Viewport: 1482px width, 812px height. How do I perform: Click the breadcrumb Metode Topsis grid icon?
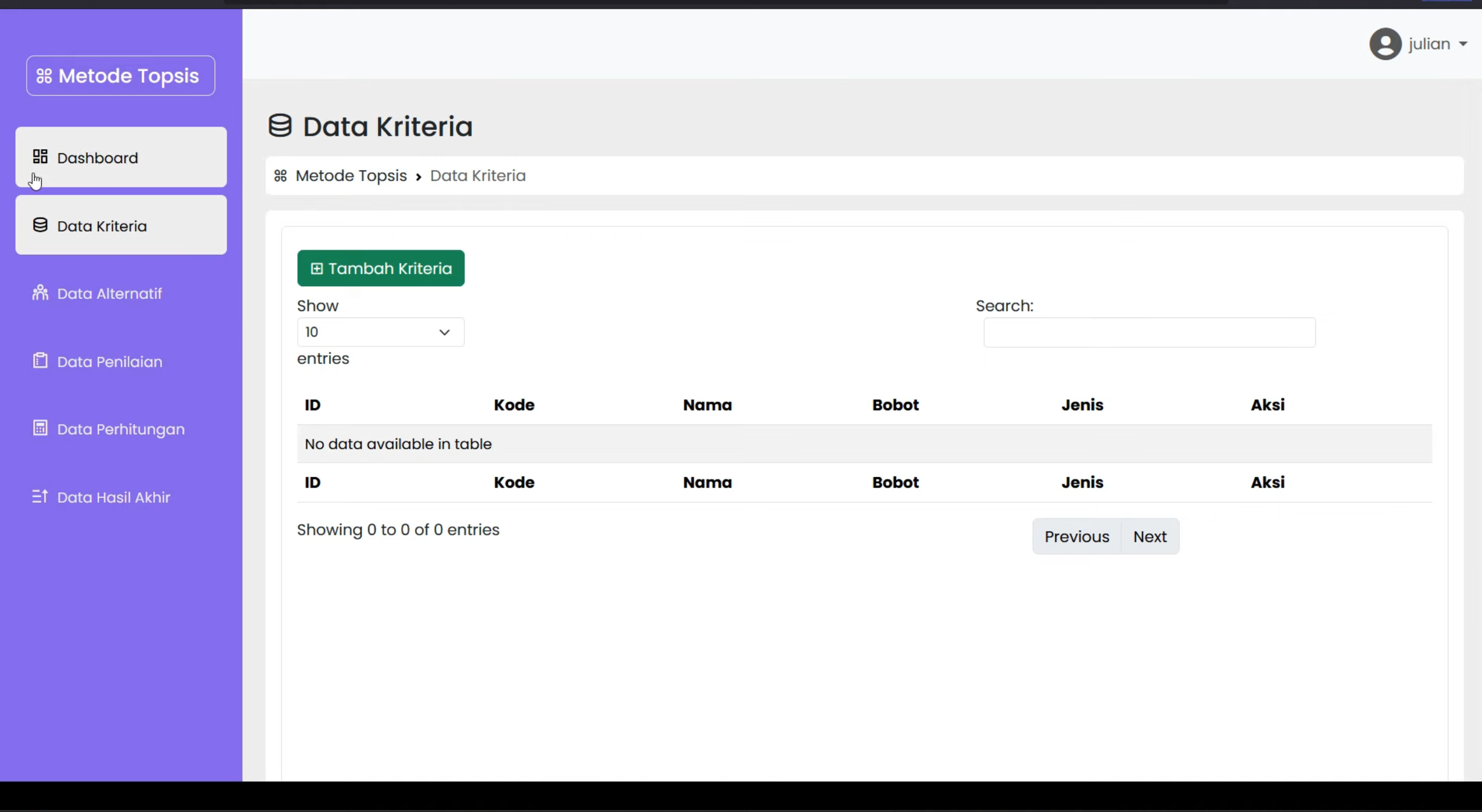(280, 175)
